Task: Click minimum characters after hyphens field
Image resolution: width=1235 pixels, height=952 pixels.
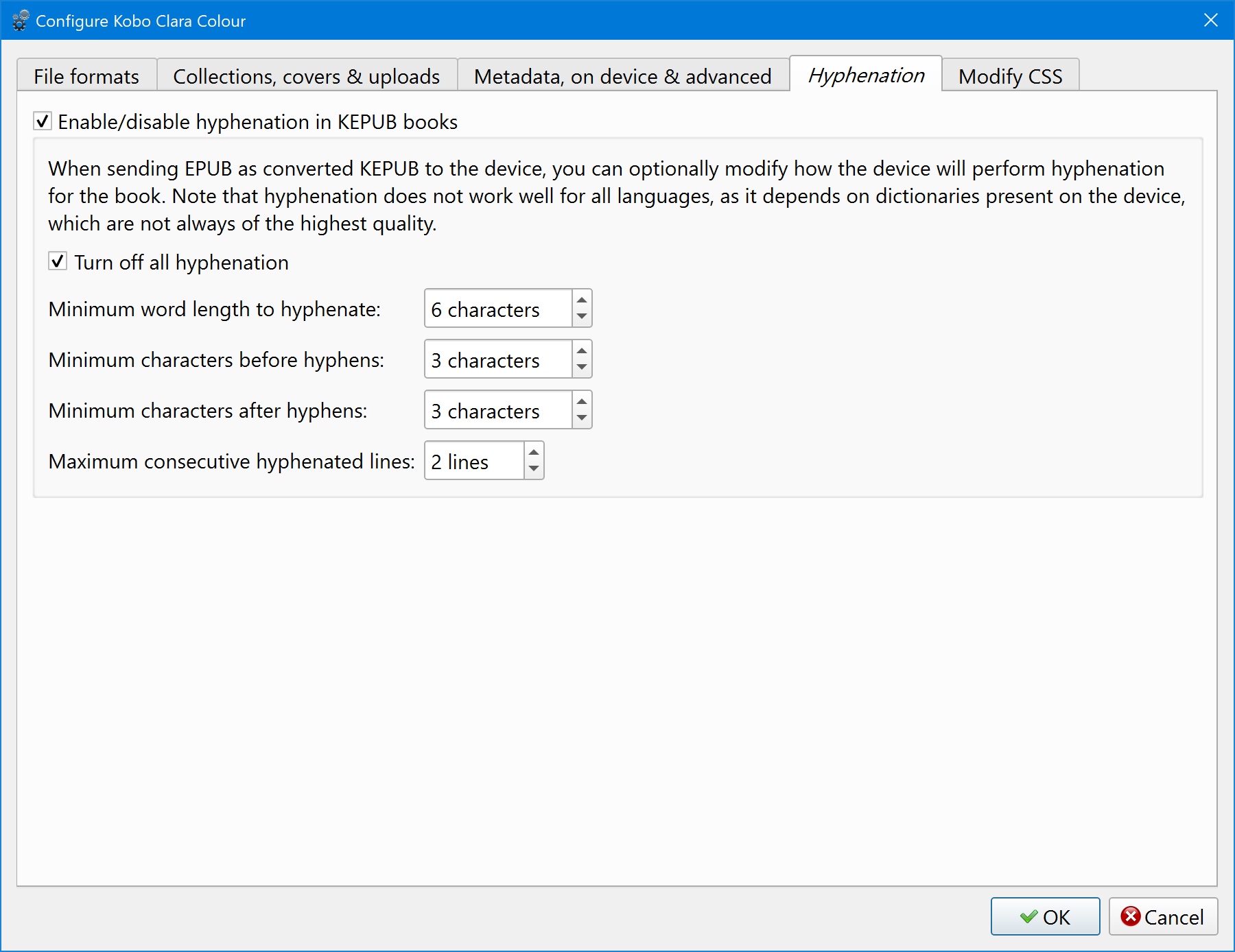Action: click(498, 410)
